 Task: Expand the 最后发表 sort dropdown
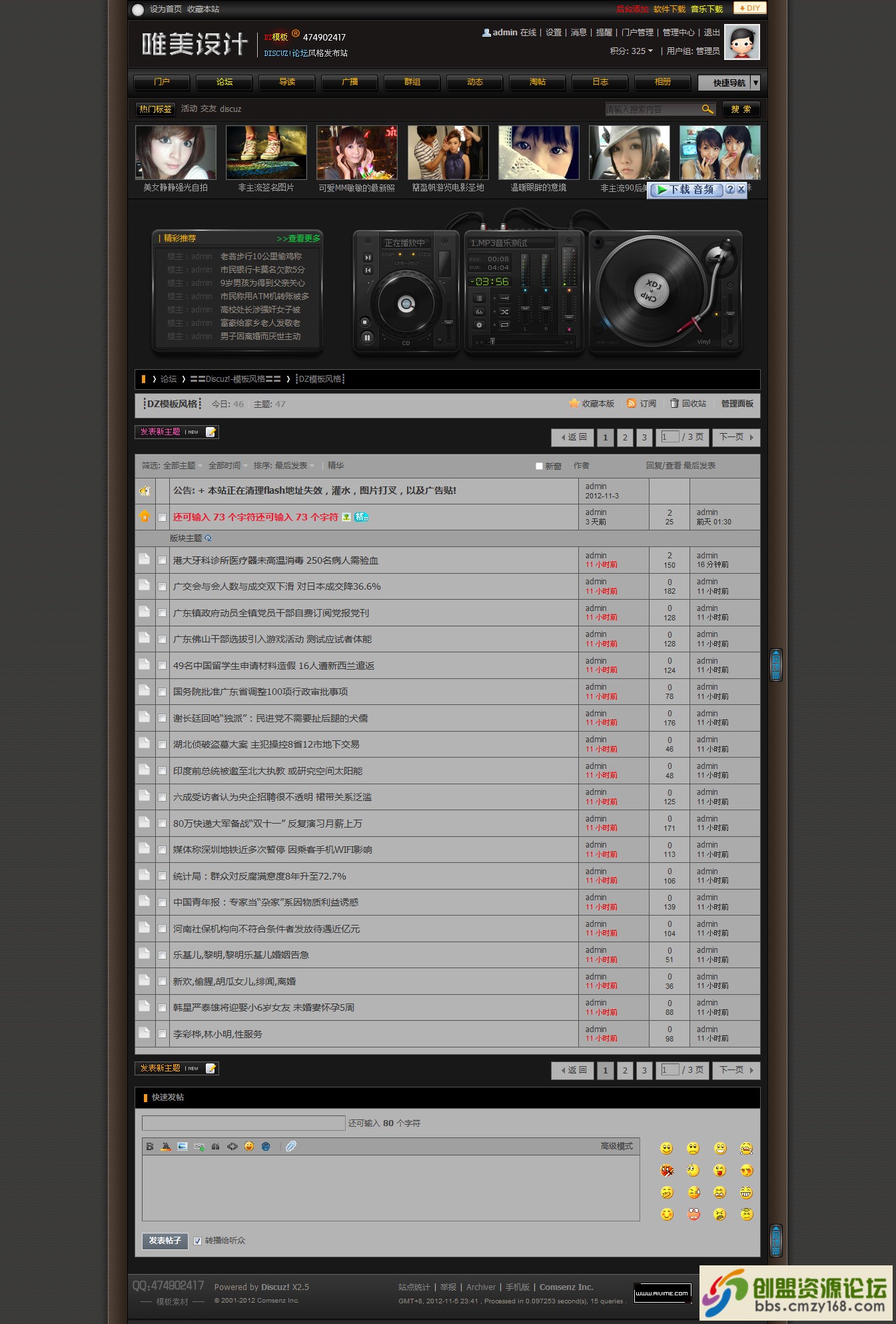(x=294, y=466)
